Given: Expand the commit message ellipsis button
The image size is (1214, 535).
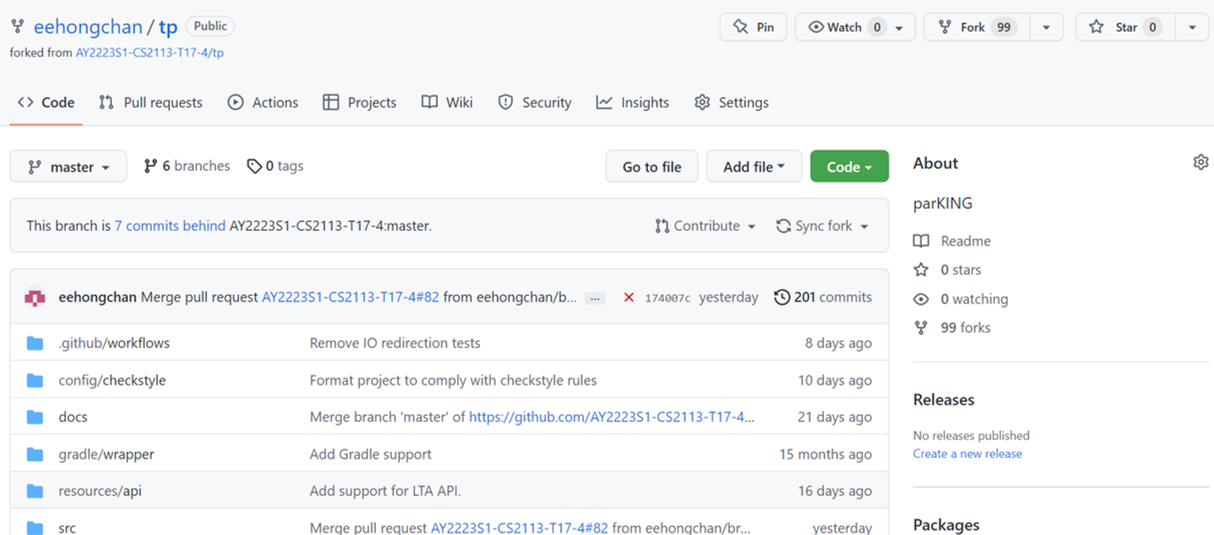Looking at the screenshot, I should point(595,298).
